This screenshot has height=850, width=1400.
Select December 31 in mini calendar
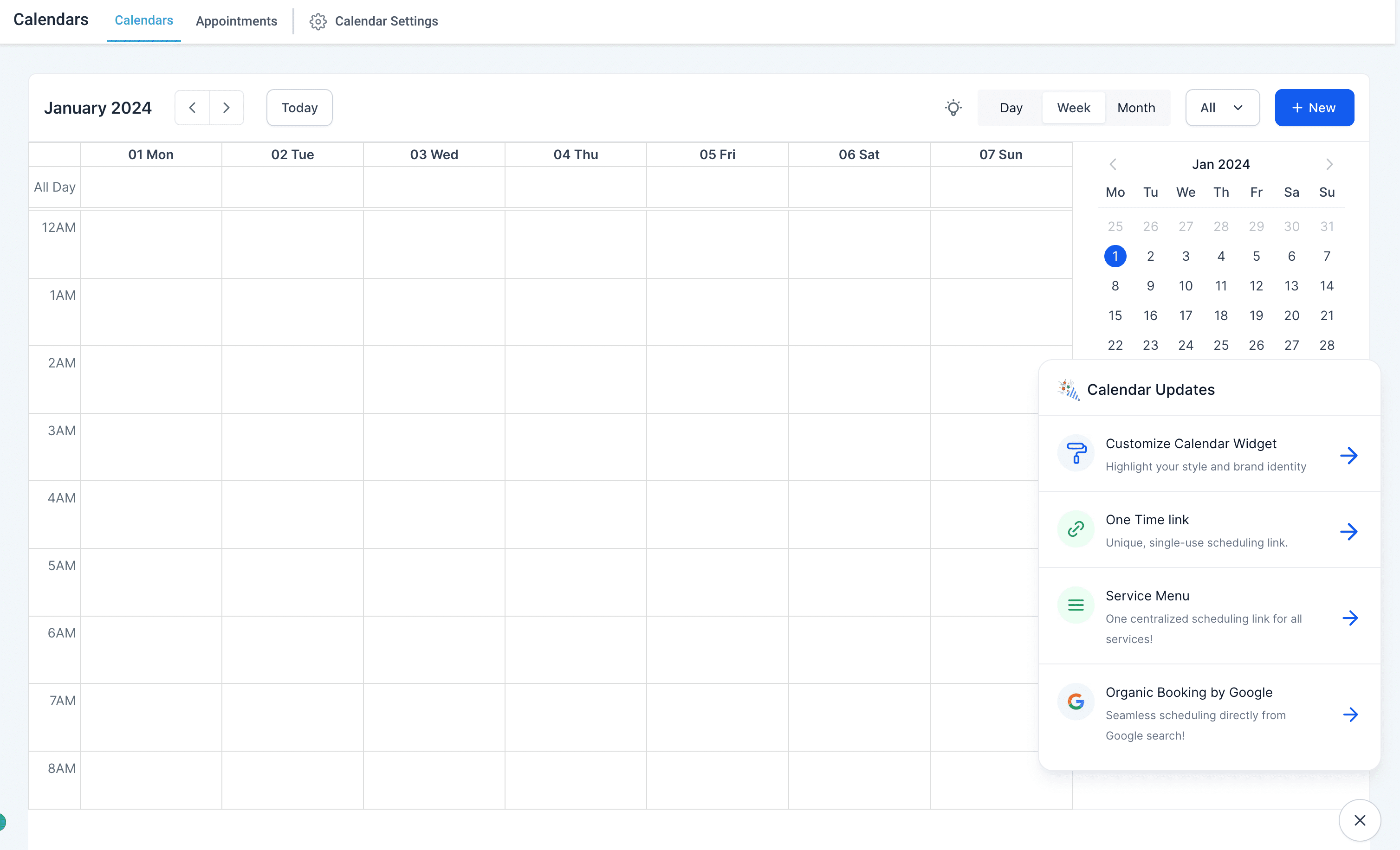tap(1326, 226)
